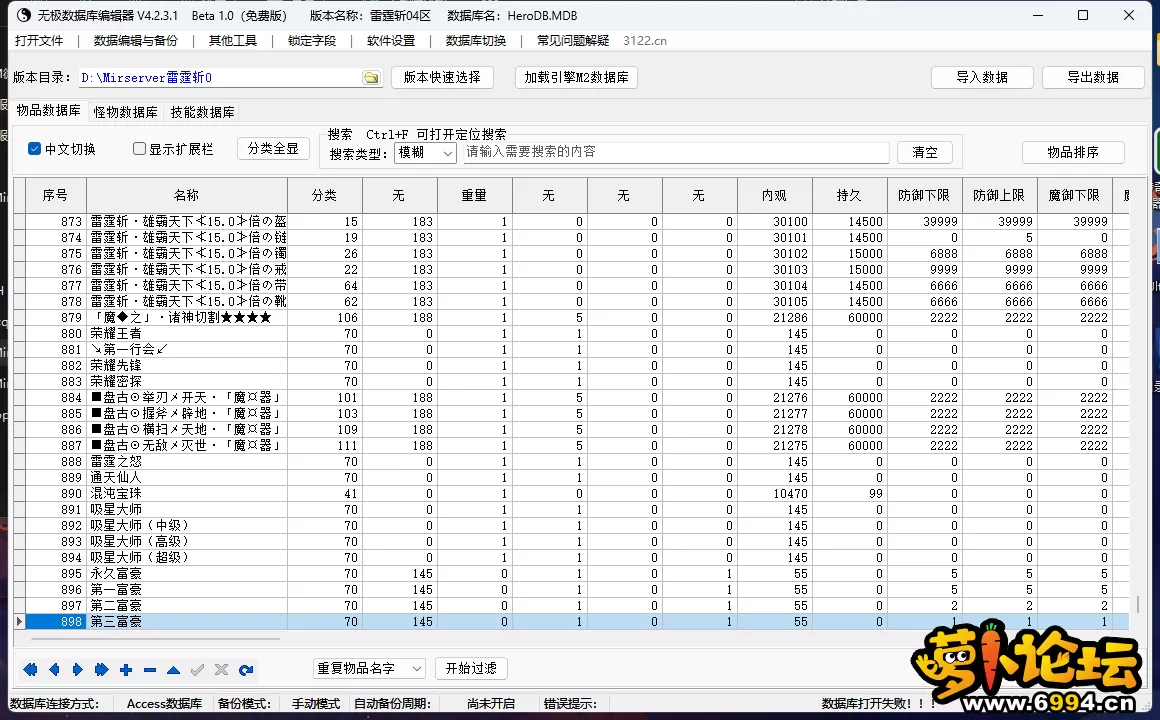Open the 常见问题解疑 menu
1160x720 pixels.
pyautogui.click(x=573, y=41)
